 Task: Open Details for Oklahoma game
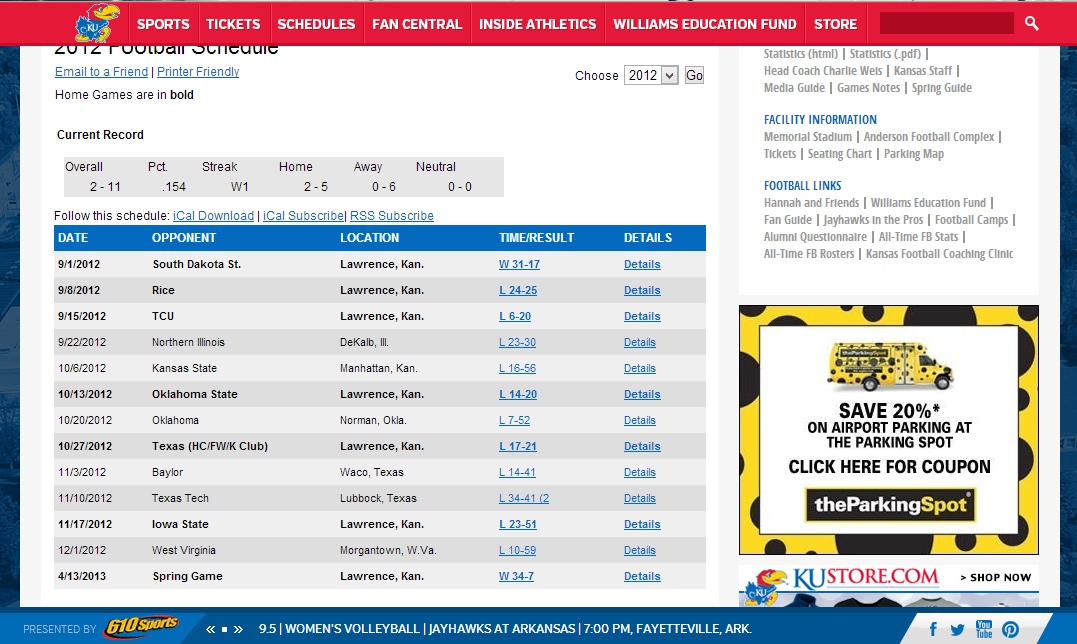click(639, 421)
